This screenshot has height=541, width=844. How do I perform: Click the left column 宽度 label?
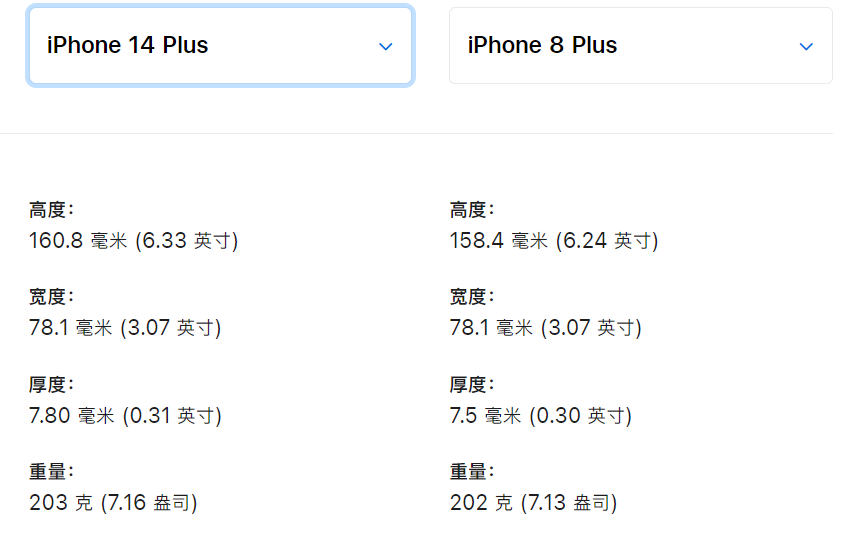point(51,297)
